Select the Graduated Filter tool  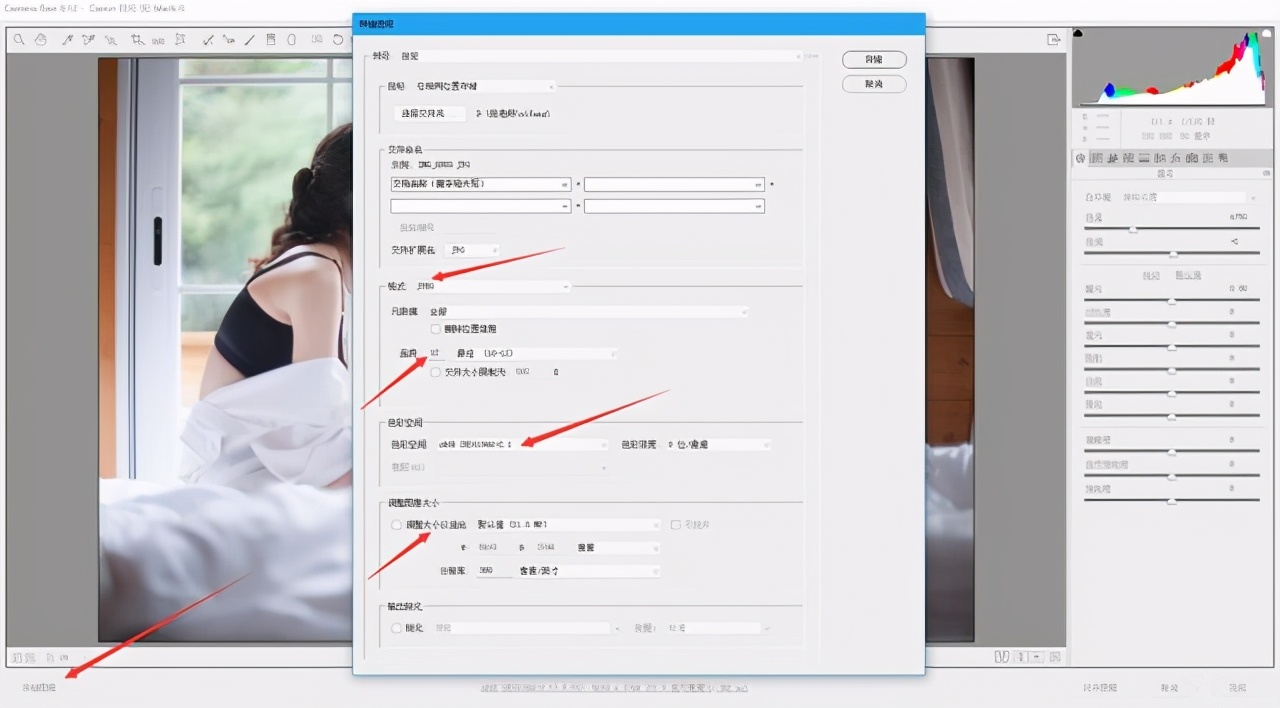pos(271,40)
